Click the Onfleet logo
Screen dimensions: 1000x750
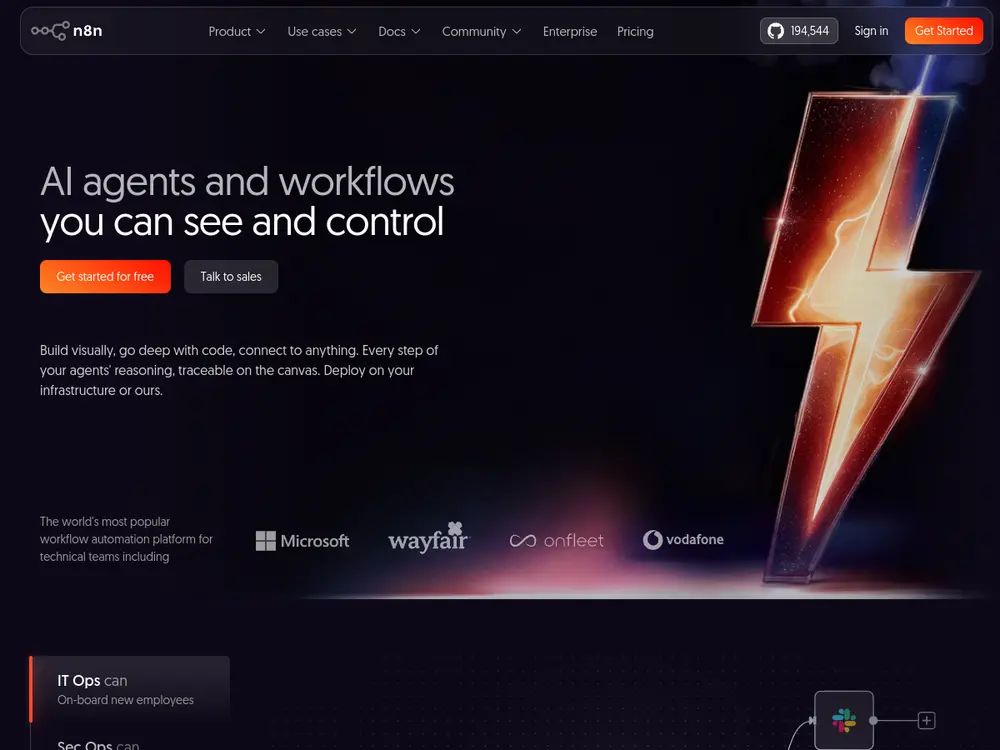pos(556,541)
